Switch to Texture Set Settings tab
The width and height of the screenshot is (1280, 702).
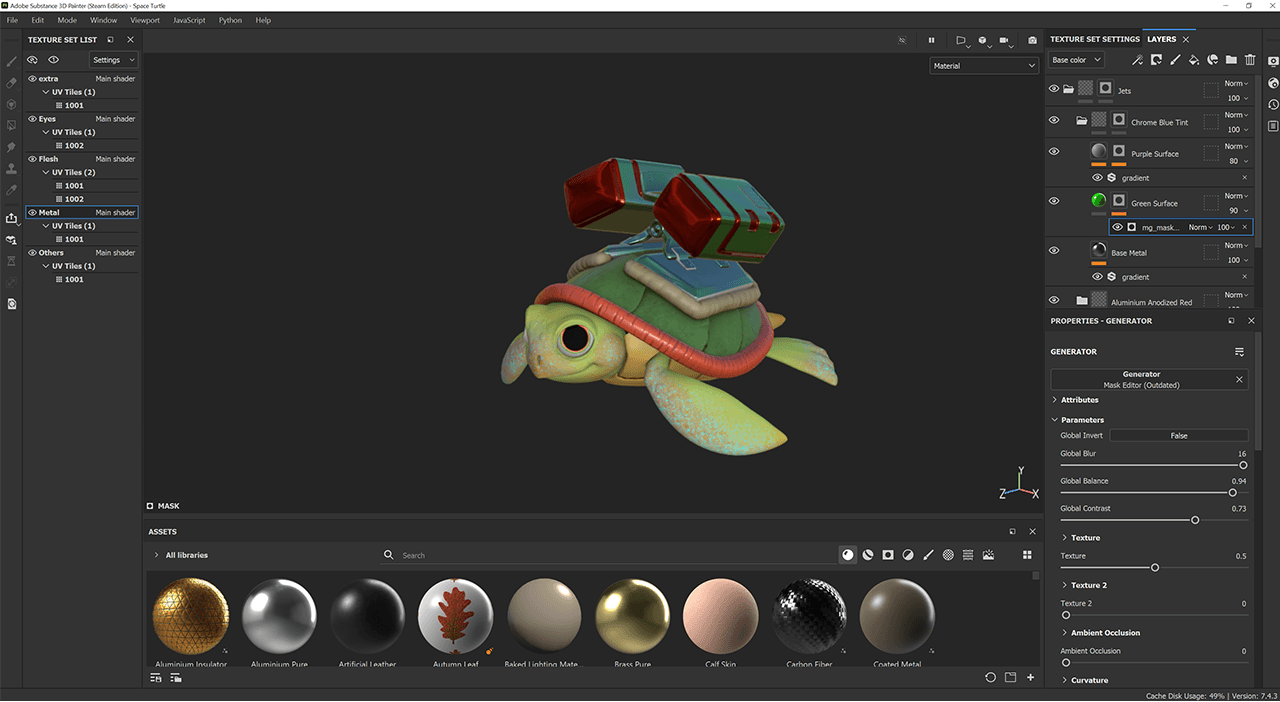(x=1094, y=39)
